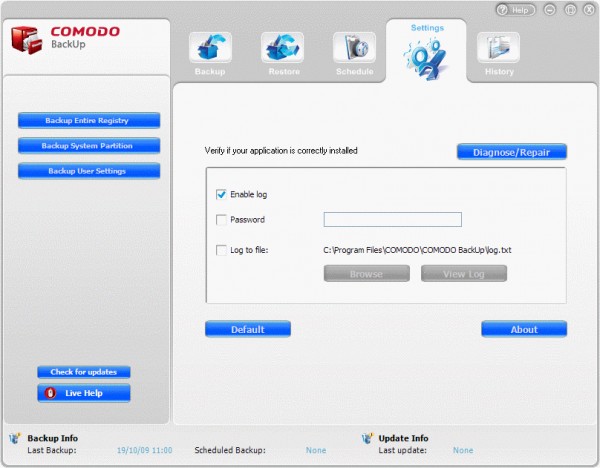Open the Backup tab icon
Image resolution: width=600 pixels, height=468 pixels.
210,47
